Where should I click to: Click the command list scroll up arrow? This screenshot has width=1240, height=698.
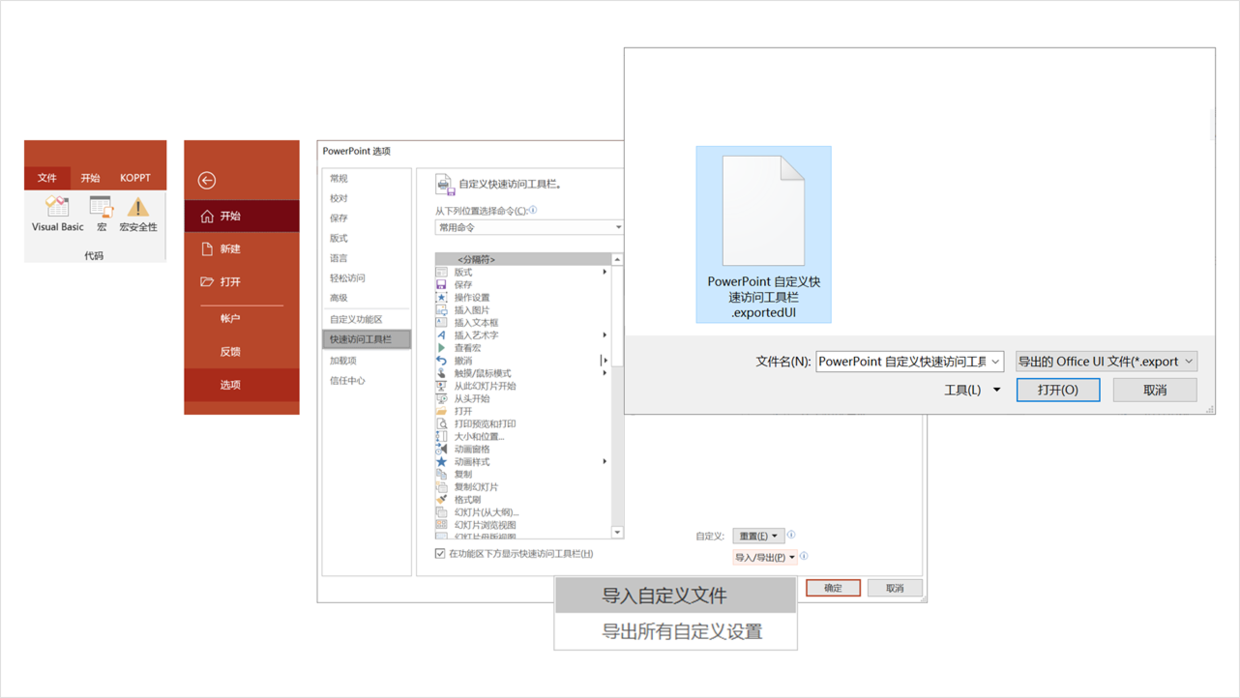(617, 260)
